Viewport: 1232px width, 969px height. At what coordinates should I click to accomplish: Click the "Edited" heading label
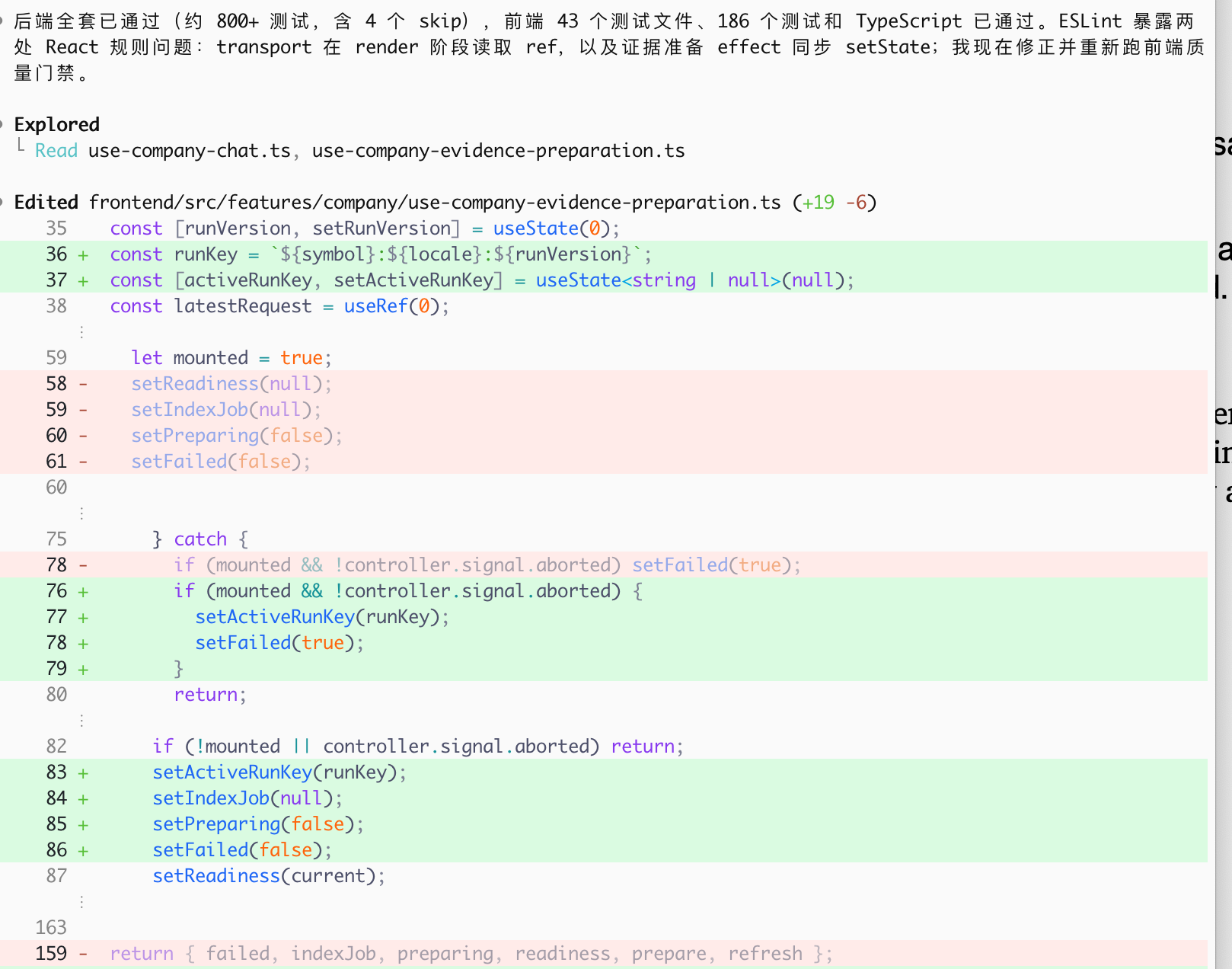click(46, 202)
